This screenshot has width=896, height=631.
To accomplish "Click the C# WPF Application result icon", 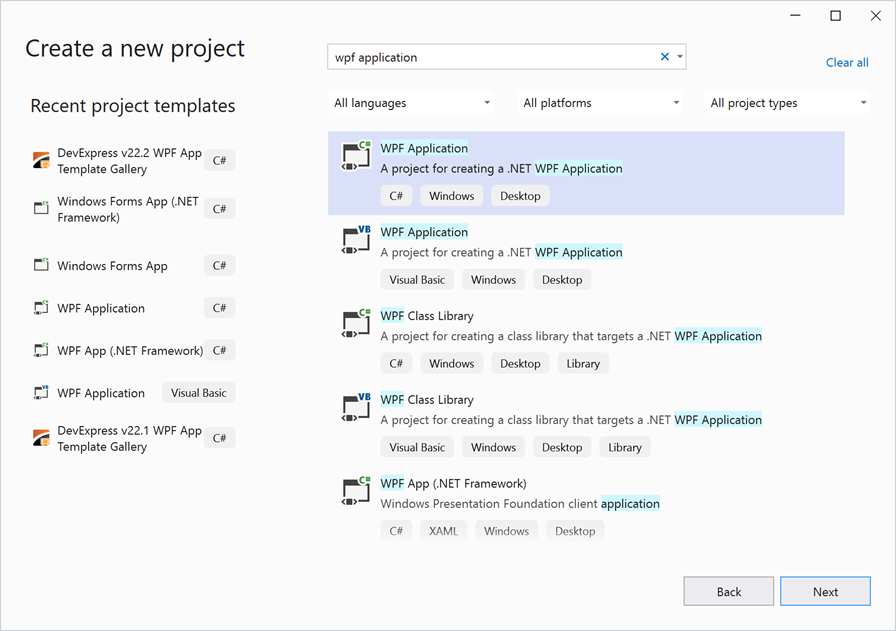I will (x=356, y=156).
